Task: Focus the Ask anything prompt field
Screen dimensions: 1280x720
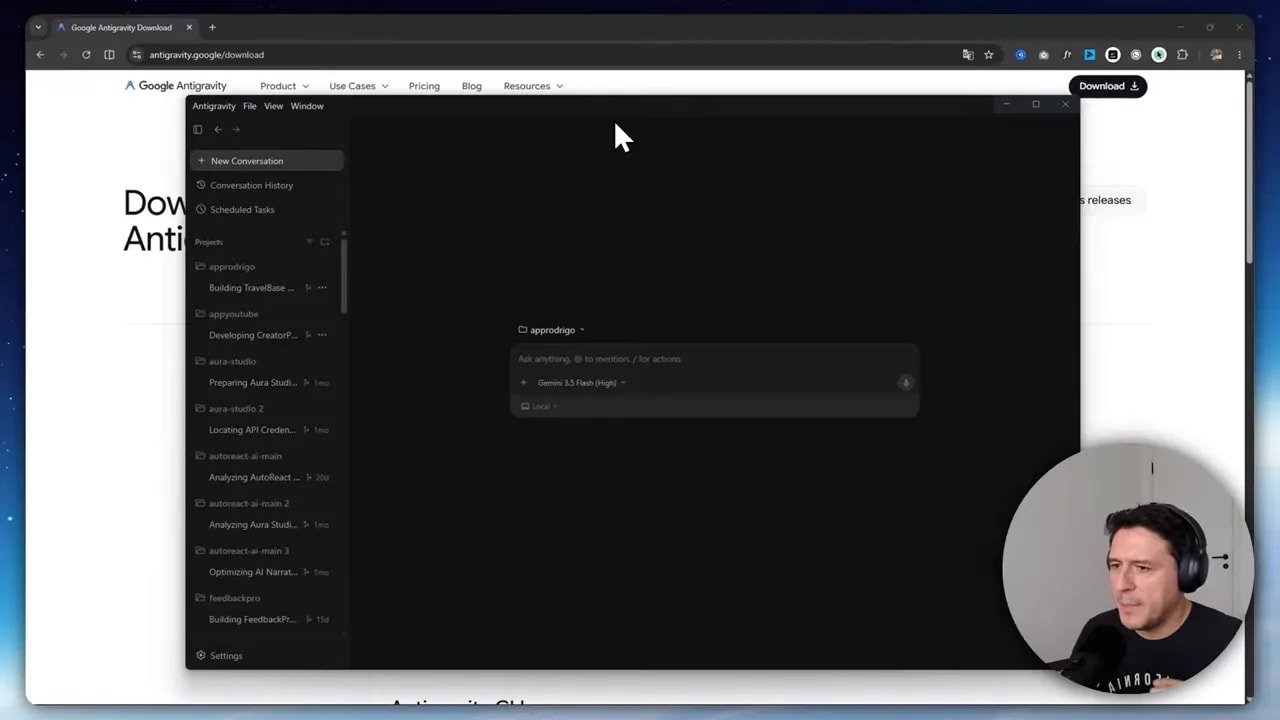Action: click(714, 359)
